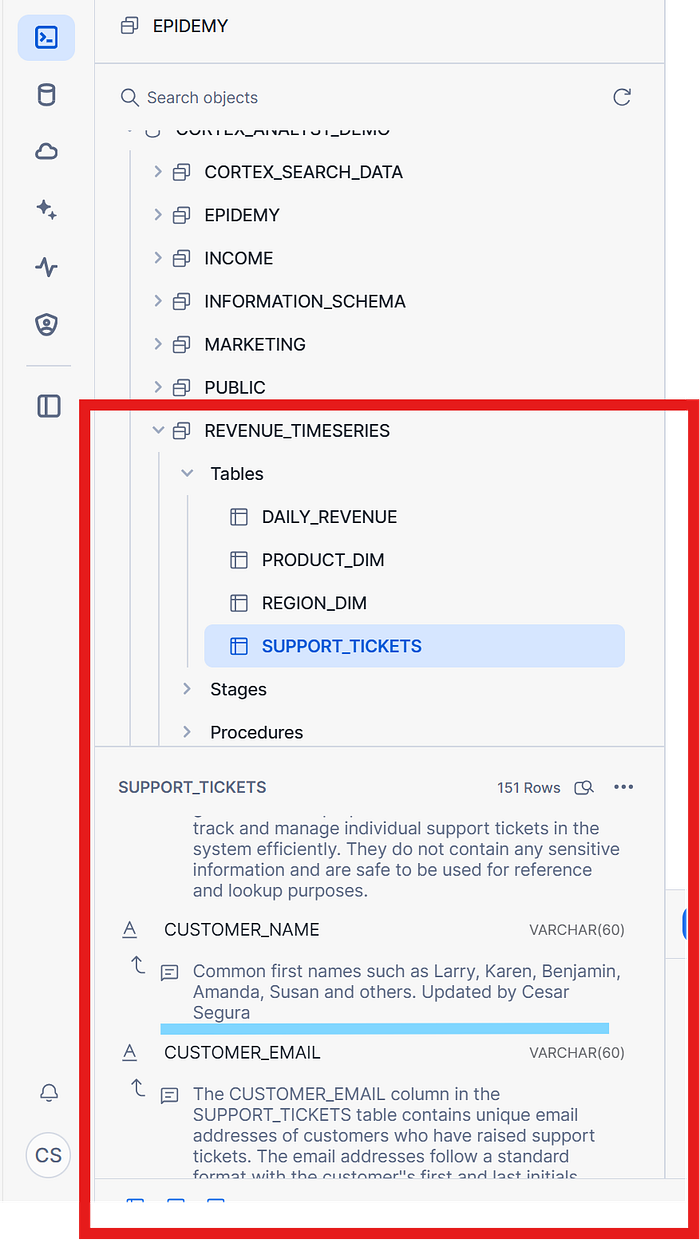Expand the Stages node
This screenshot has width=700, height=1240.
[x=186, y=689]
